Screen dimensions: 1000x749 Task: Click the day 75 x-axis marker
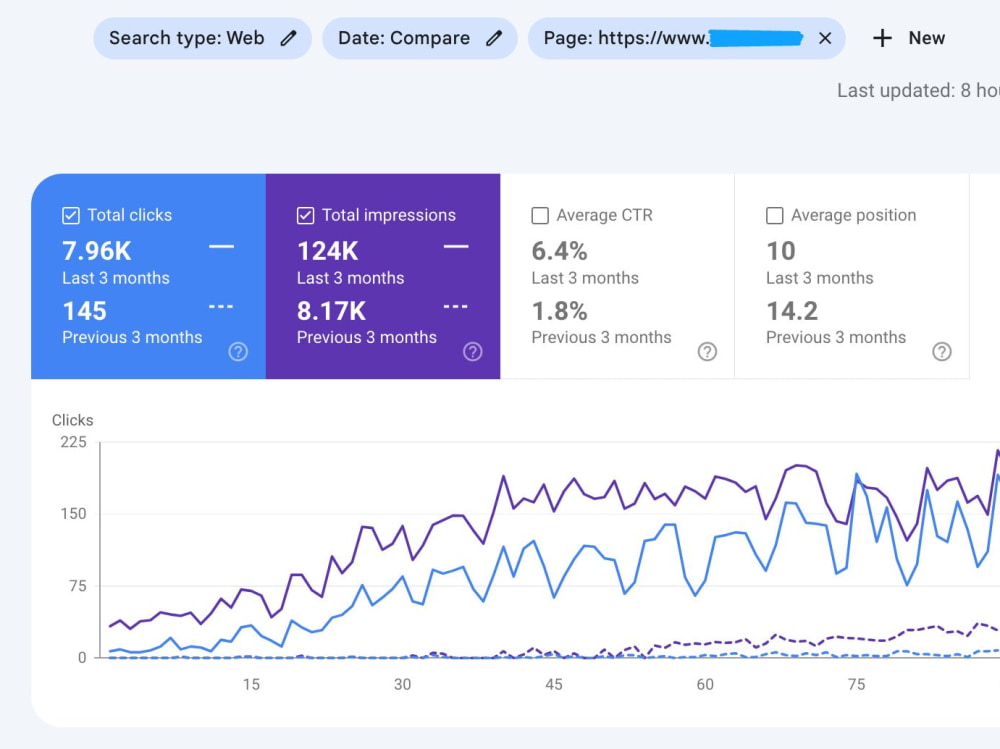pos(857,685)
